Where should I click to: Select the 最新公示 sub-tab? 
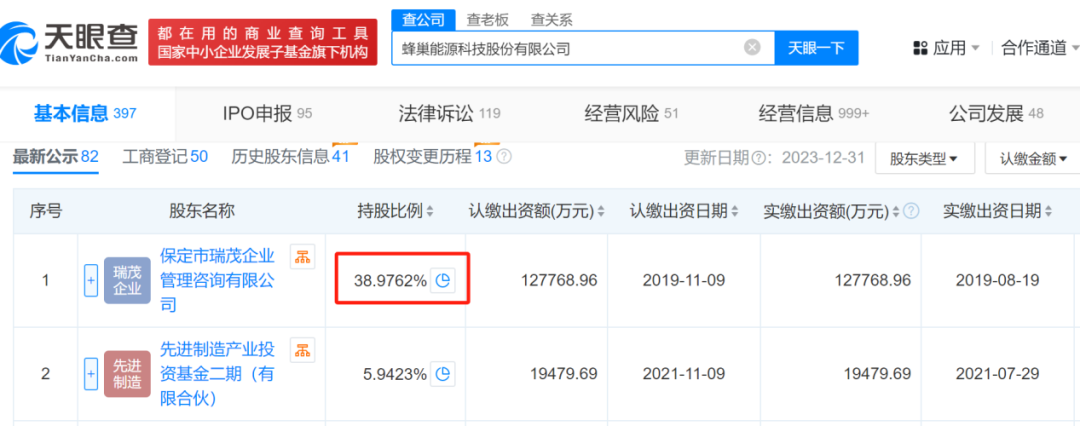click(56, 157)
